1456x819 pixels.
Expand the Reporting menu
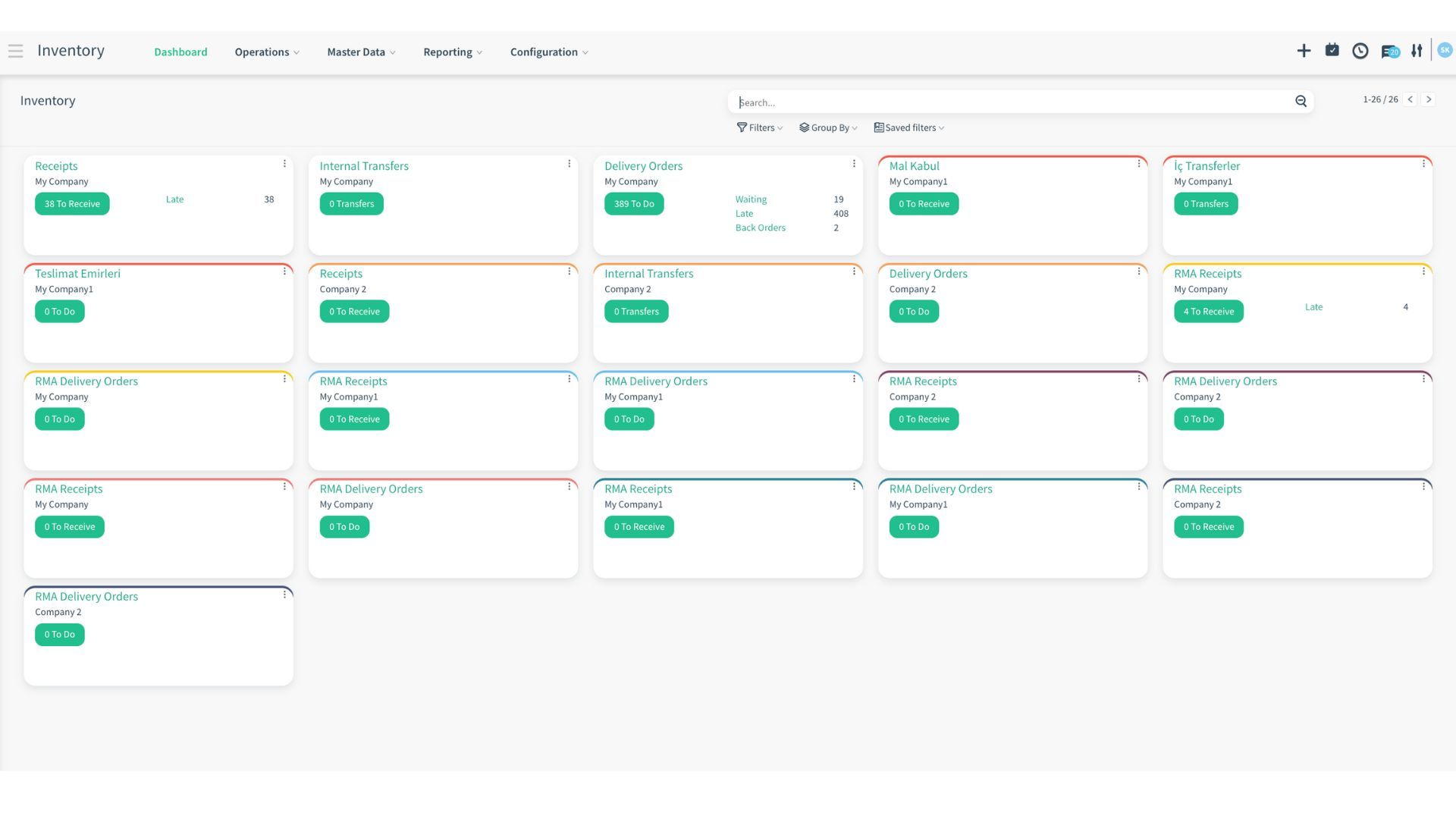[453, 52]
